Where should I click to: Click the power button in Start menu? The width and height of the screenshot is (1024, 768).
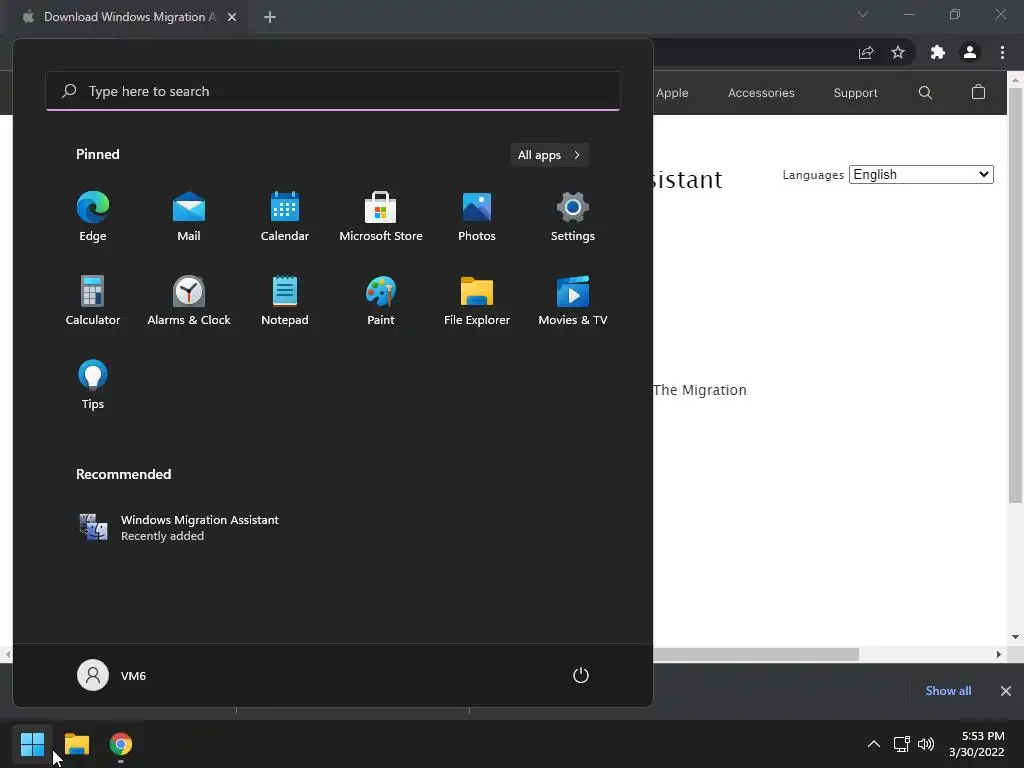click(581, 675)
